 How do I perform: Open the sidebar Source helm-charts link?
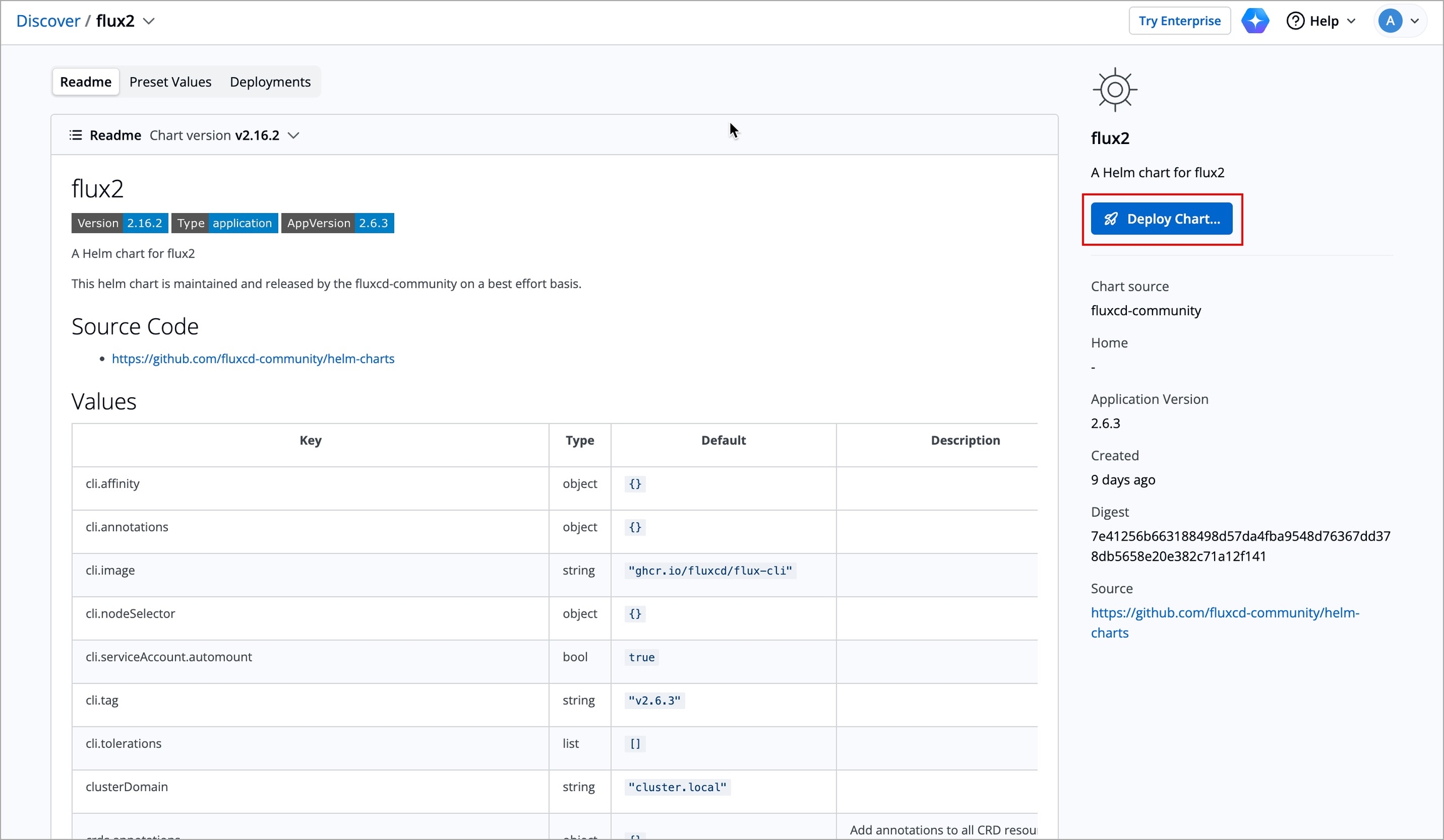[1224, 613]
